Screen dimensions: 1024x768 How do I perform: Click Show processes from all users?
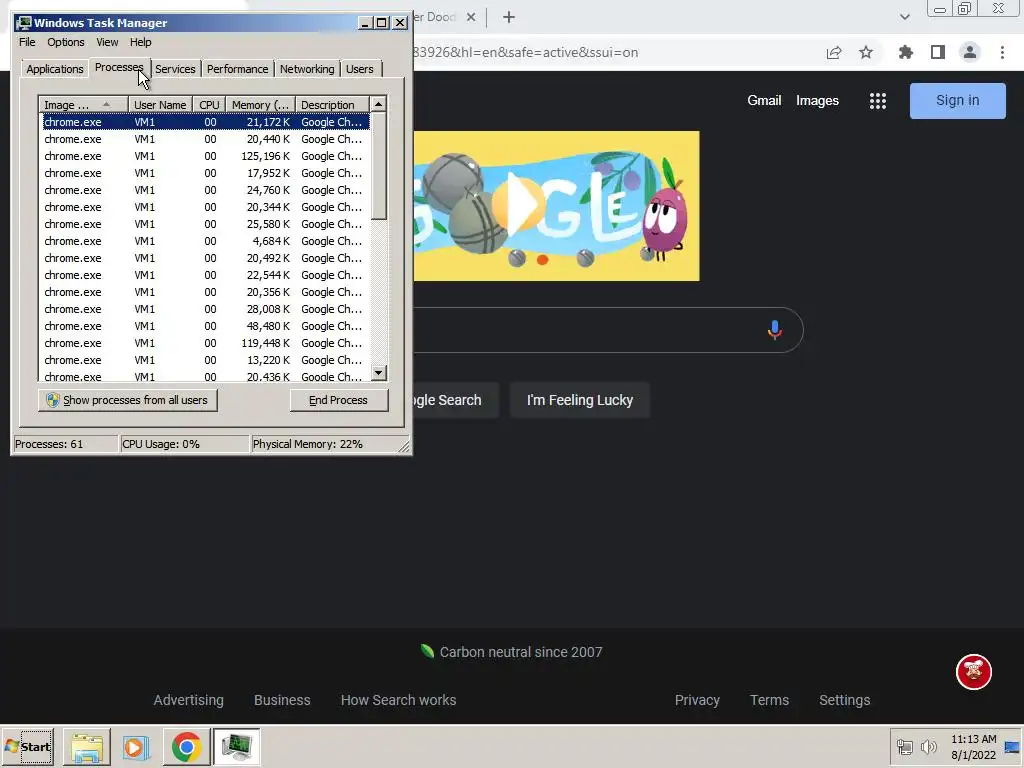pos(128,400)
